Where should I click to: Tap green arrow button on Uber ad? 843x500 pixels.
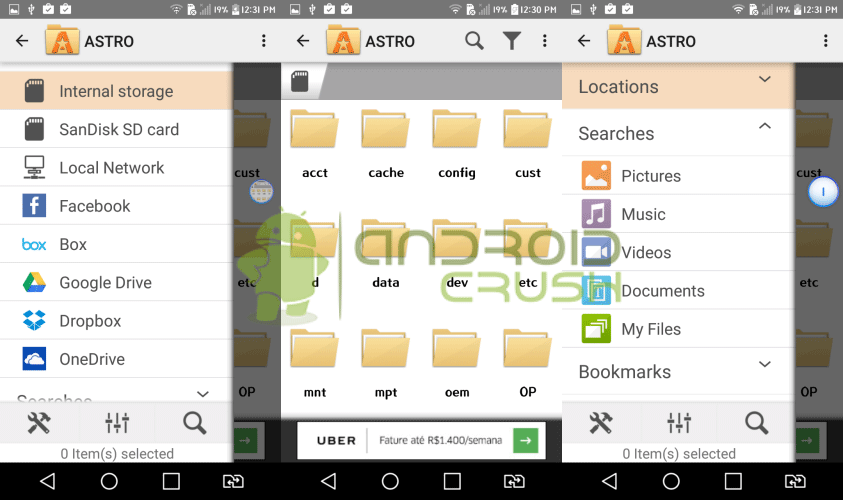pos(526,440)
